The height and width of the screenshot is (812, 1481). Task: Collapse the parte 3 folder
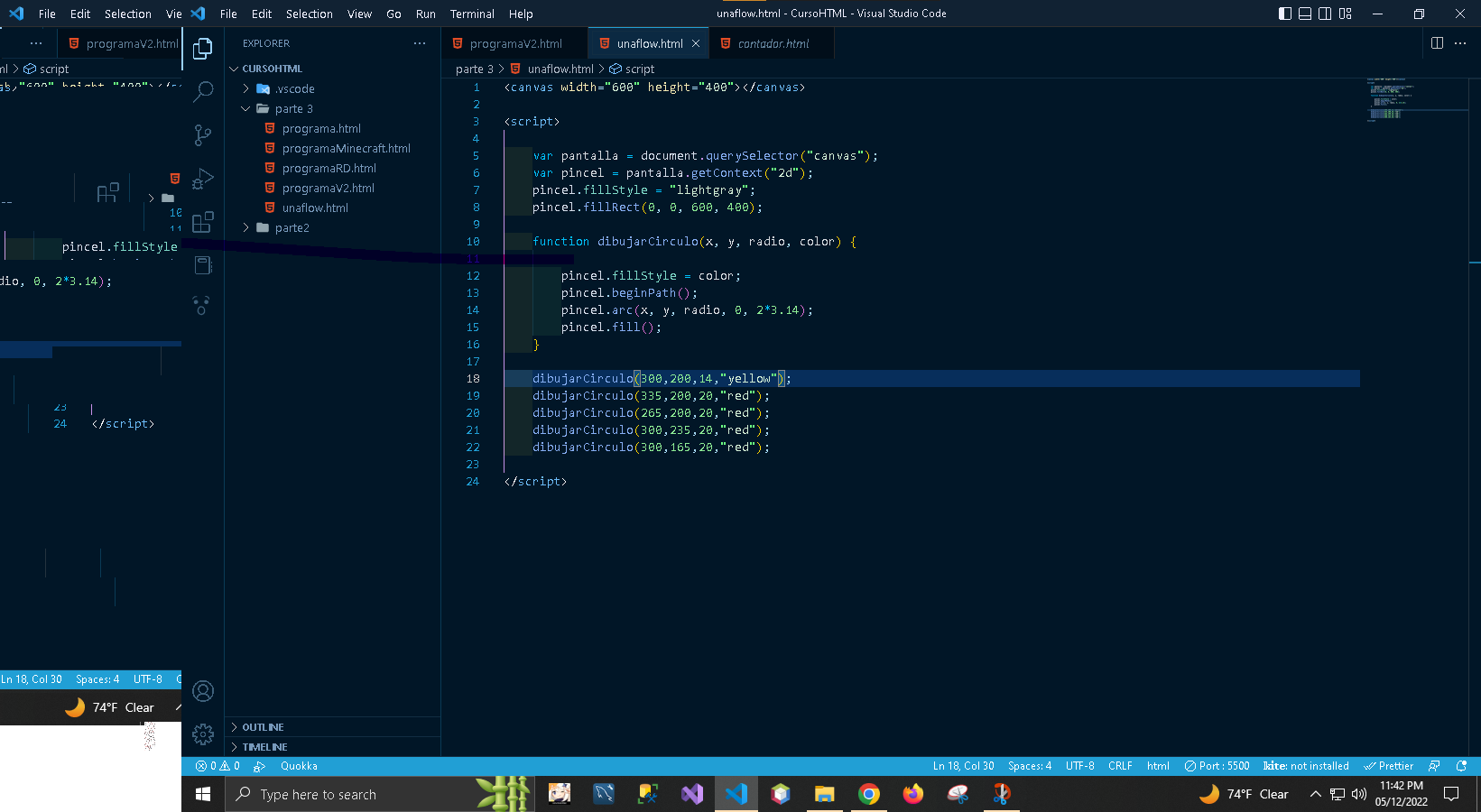[332, 108]
